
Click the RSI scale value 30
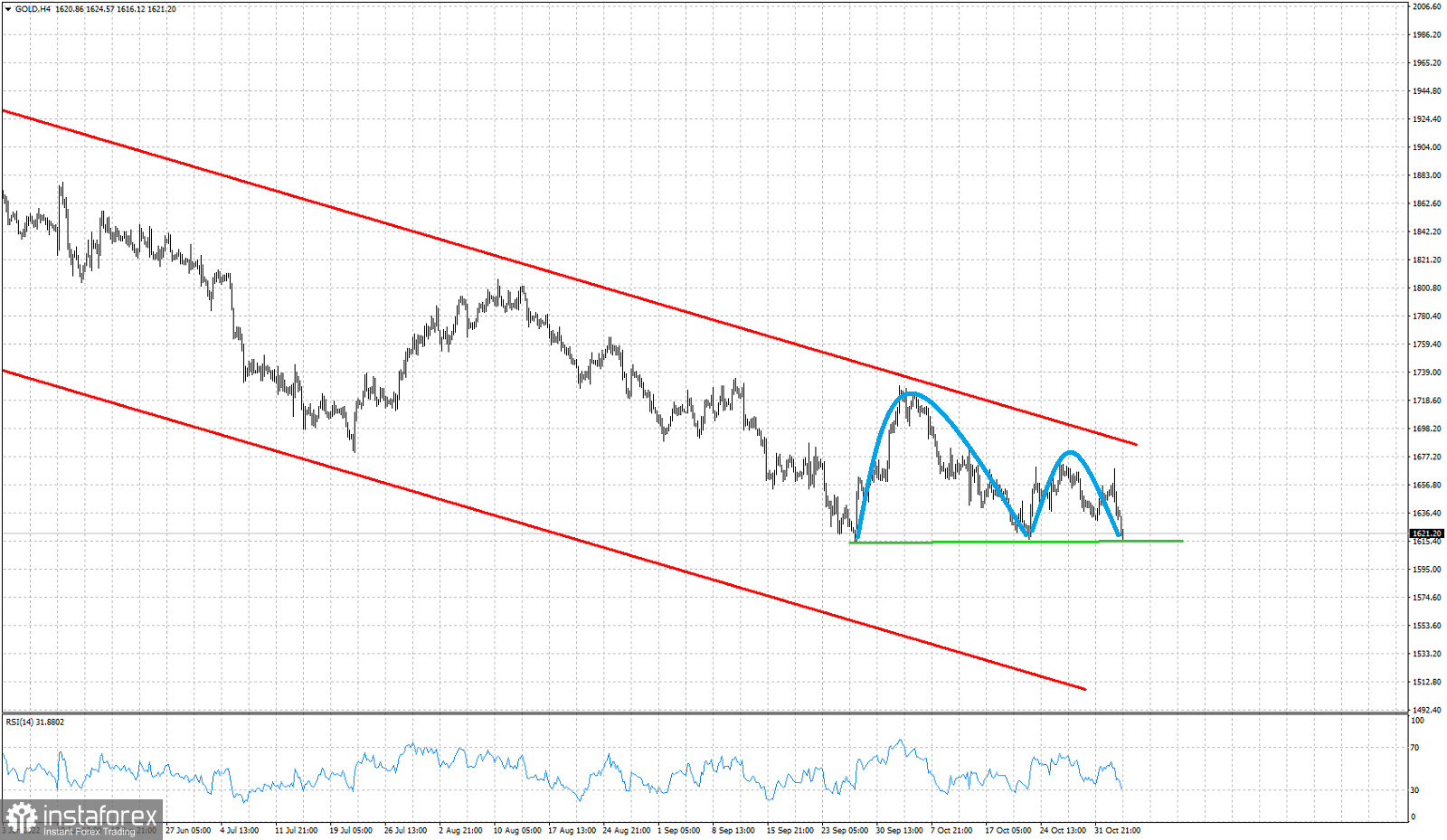[x=1415, y=789]
